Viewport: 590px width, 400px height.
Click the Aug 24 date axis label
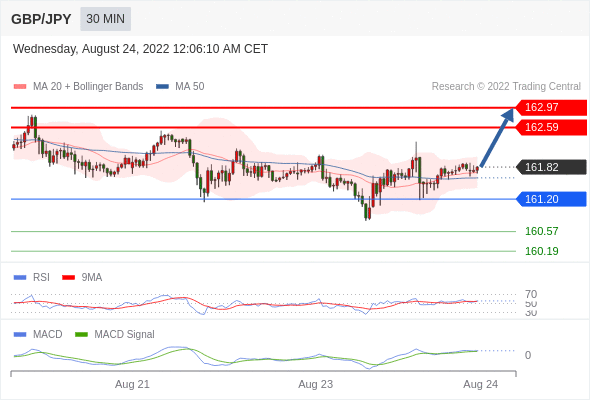tap(481, 384)
